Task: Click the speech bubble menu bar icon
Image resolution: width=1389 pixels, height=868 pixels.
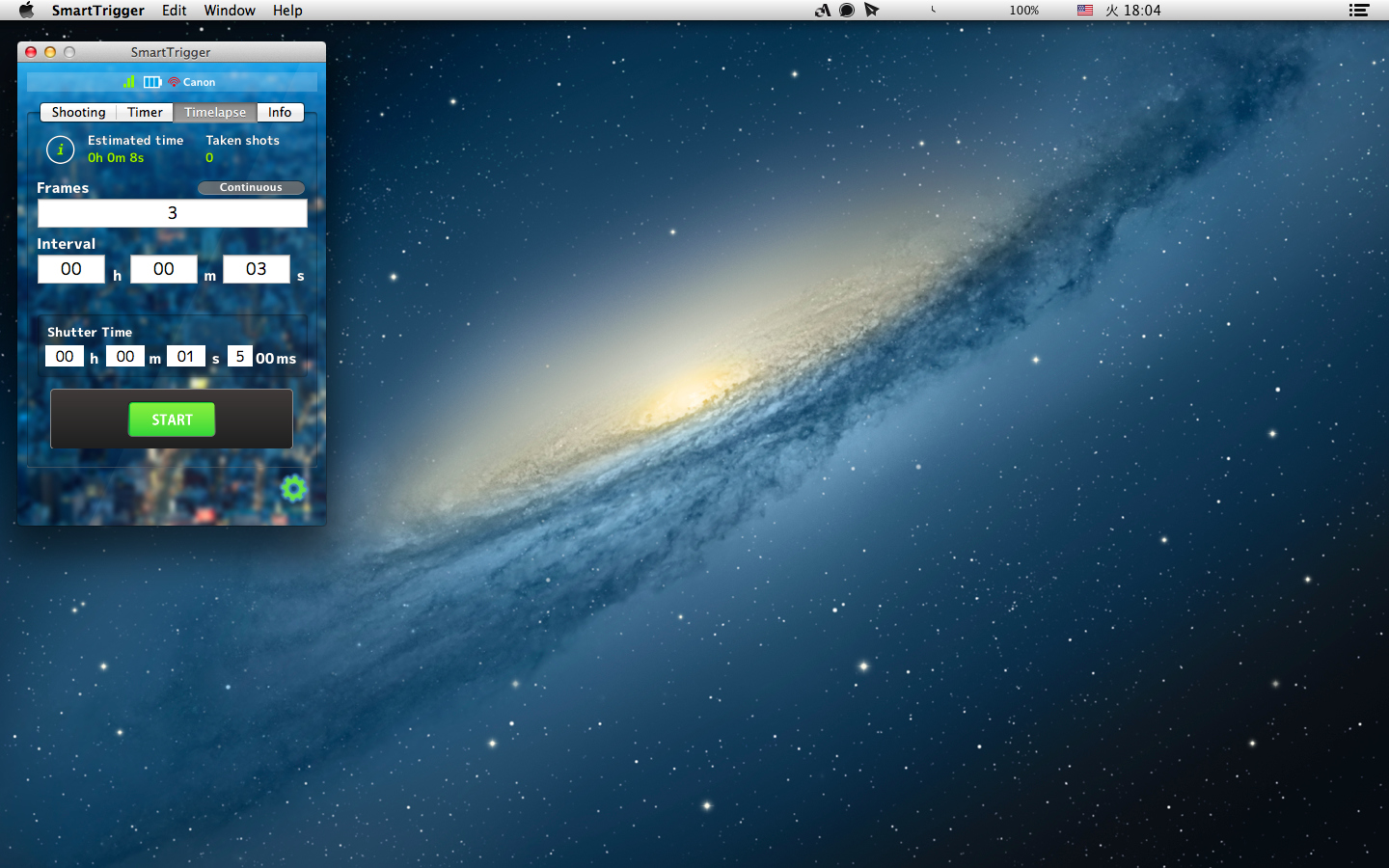Action: click(847, 10)
